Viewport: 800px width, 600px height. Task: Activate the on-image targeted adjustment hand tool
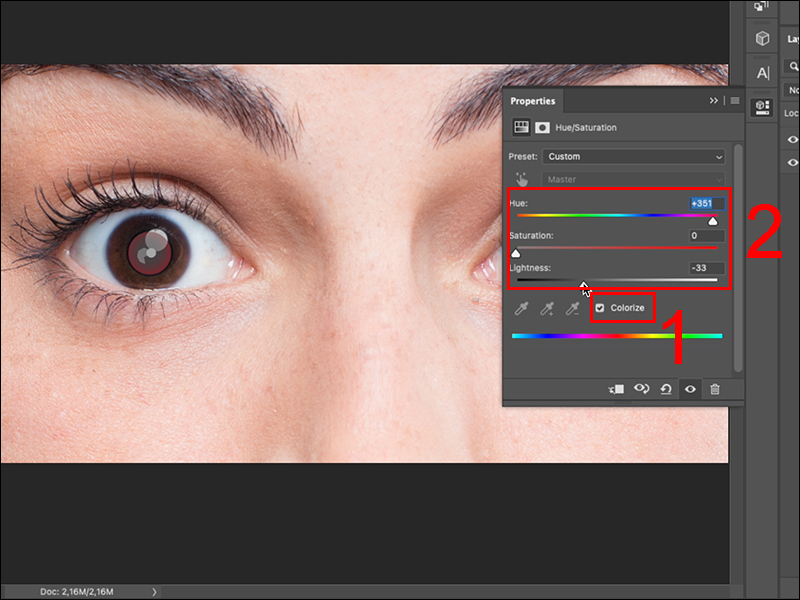521,179
